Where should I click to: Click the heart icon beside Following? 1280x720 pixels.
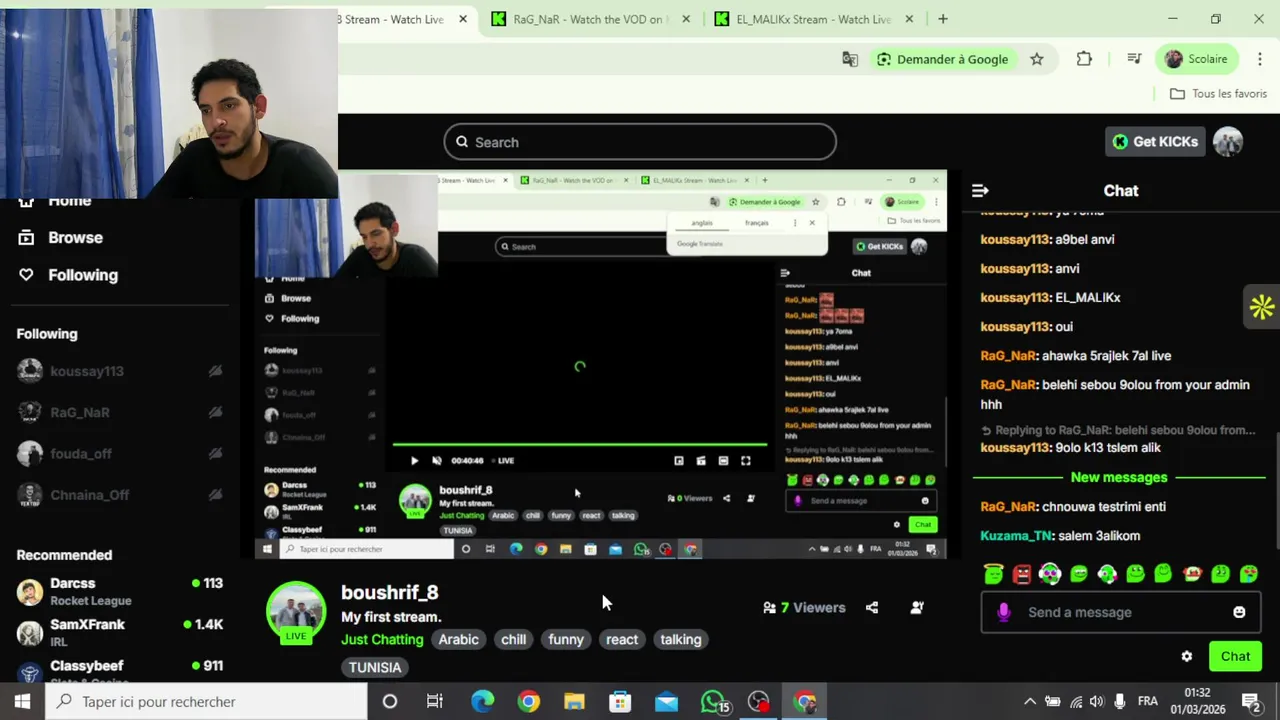point(26,274)
